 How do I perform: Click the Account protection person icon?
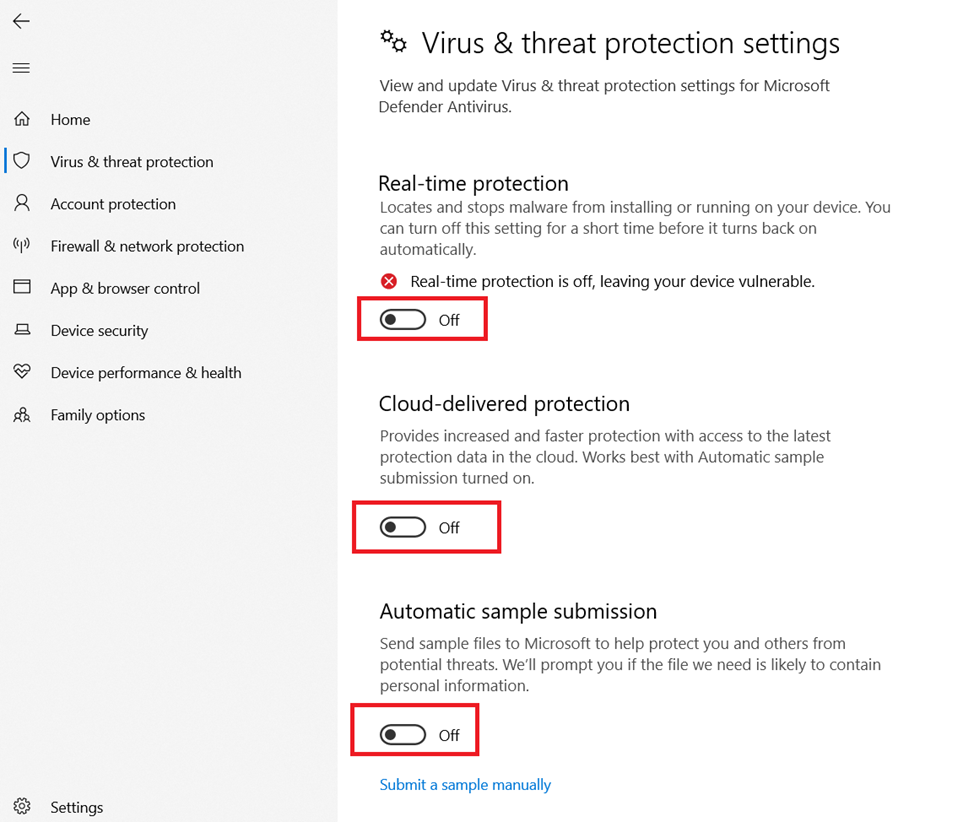(x=22, y=203)
